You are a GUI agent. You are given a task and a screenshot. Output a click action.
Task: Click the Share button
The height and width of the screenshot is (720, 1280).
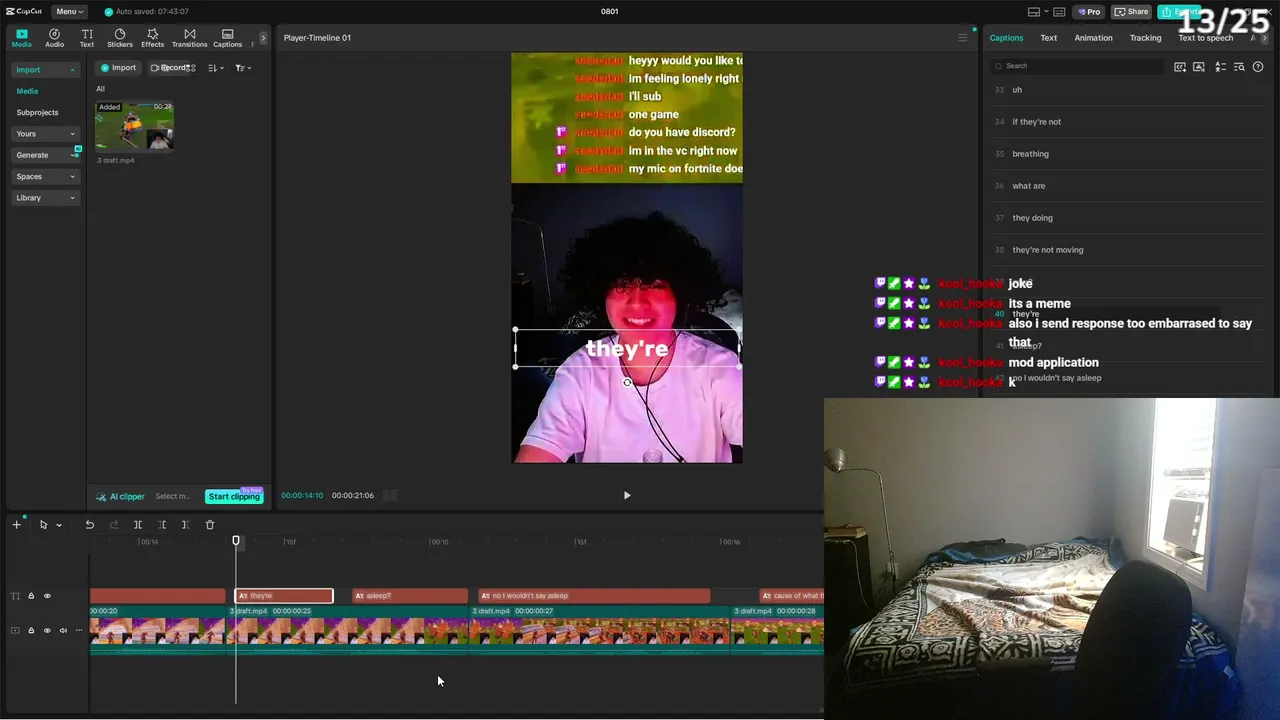click(x=1132, y=12)
